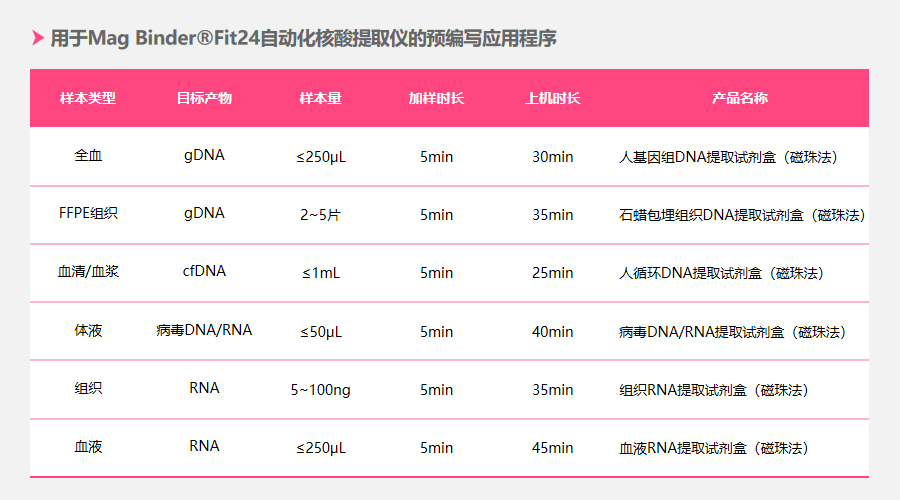This screenshot has height=500, width=900.
Task: Click the 加样时长 column header
Action: tap(436, 98)
